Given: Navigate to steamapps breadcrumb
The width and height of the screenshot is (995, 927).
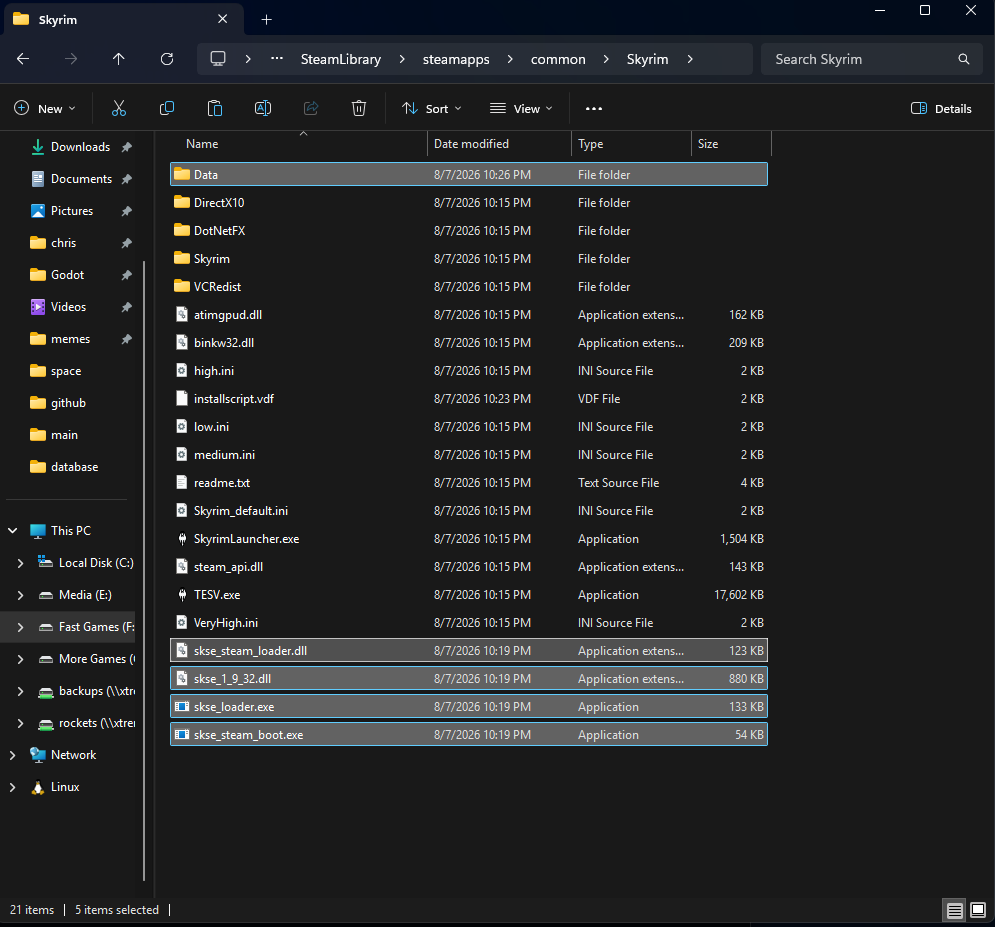Looking at the screenshot, I should (456, 59).
